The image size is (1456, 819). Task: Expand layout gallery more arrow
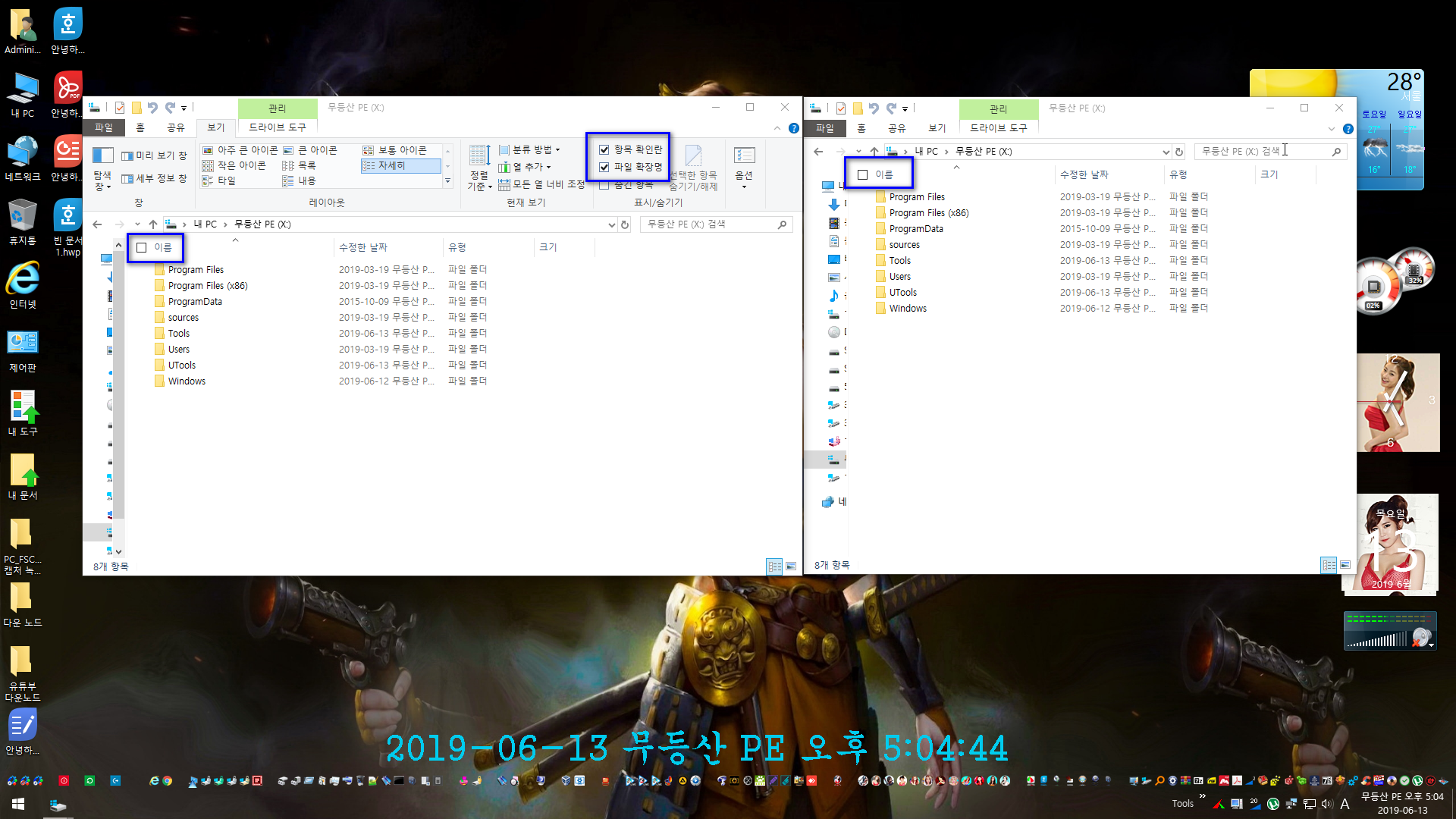447,180
